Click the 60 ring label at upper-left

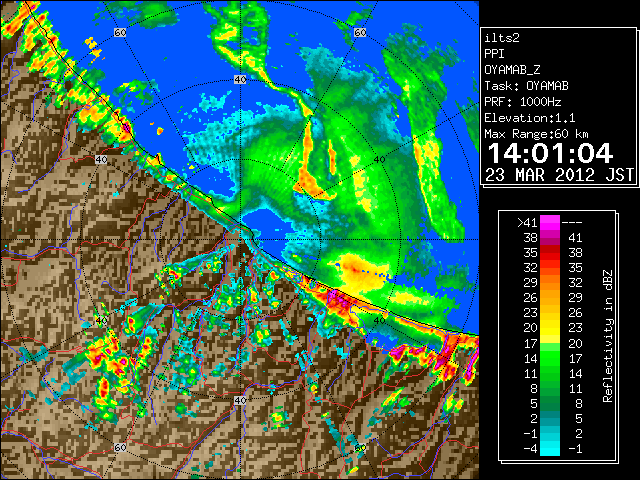(x=120, y=33)
